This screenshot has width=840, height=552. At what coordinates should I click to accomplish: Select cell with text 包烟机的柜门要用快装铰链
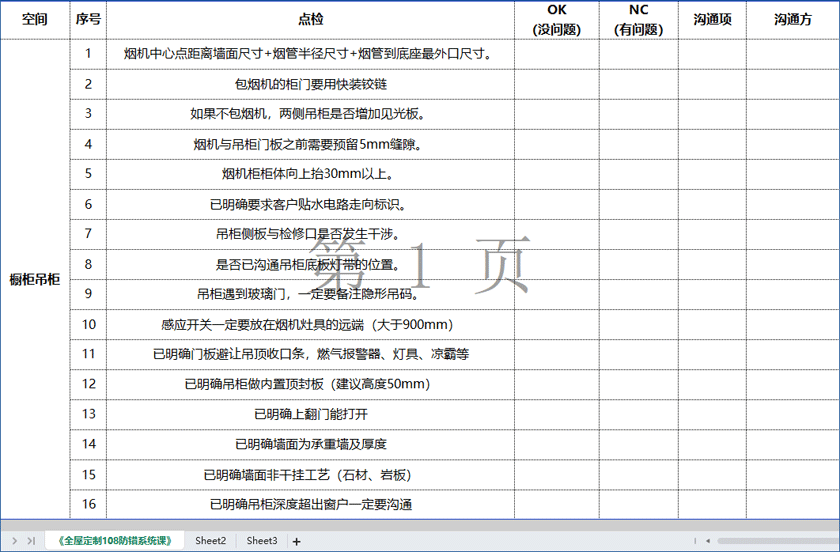(310, 84)
